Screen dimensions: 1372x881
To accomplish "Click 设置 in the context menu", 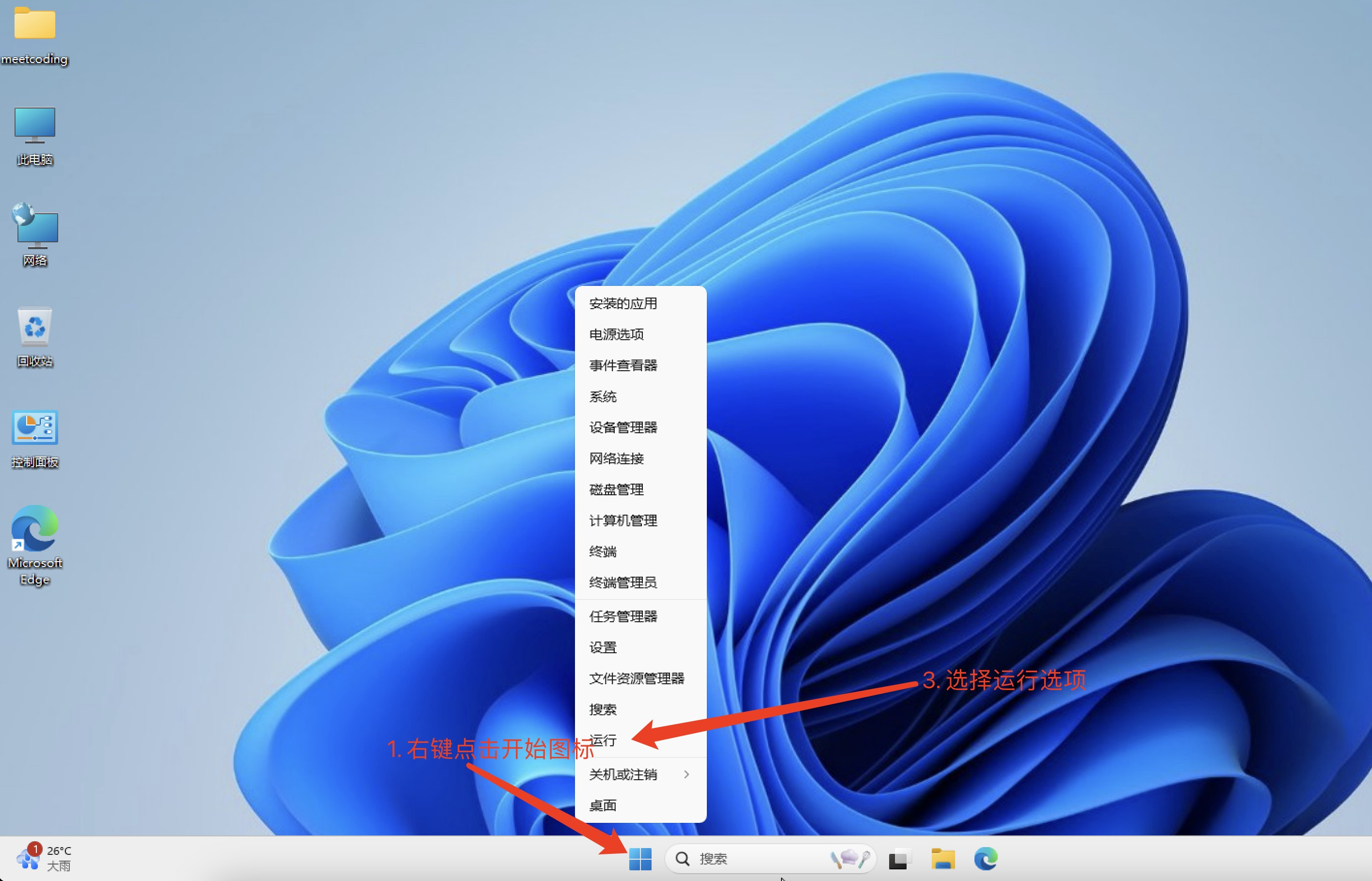I will coord(603,647).
